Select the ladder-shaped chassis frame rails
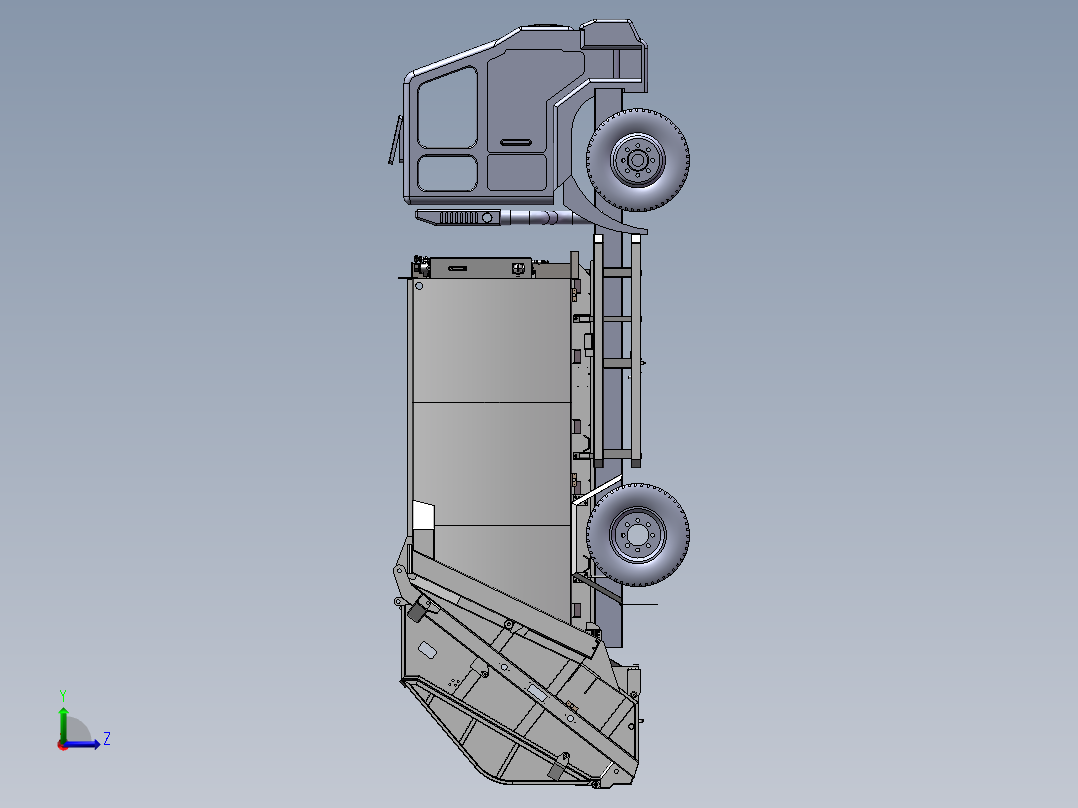1078x808 pixels. pos(617,351)
